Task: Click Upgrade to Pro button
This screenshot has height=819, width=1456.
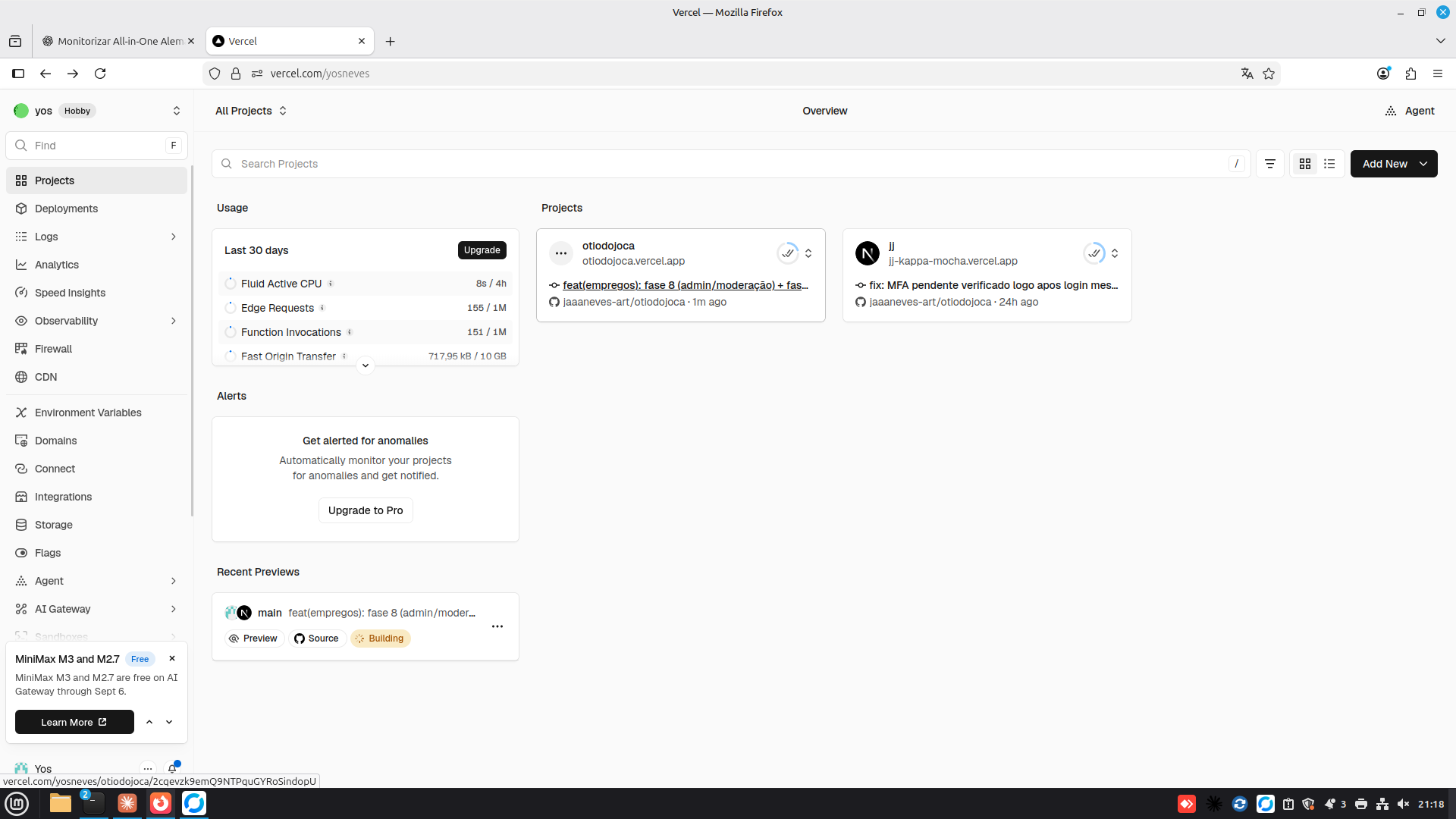Action: pyautogui.click(x=366, y=510)
